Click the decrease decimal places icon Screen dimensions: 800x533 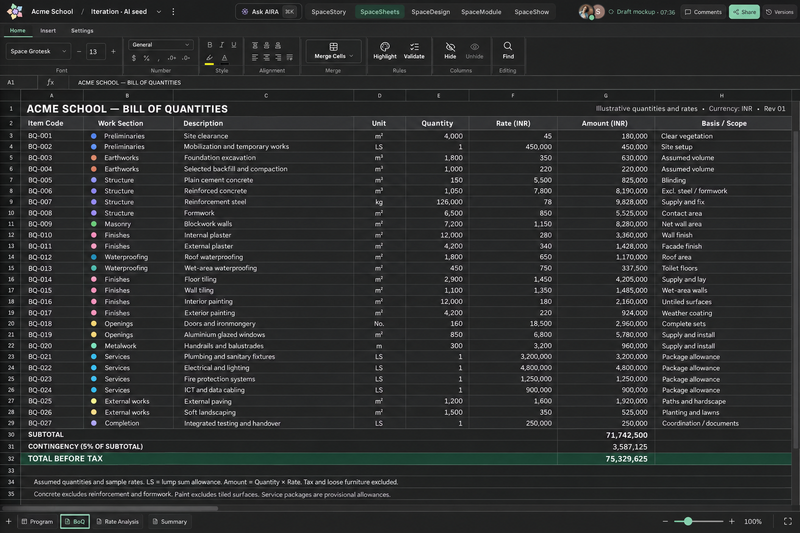[186, 58]
